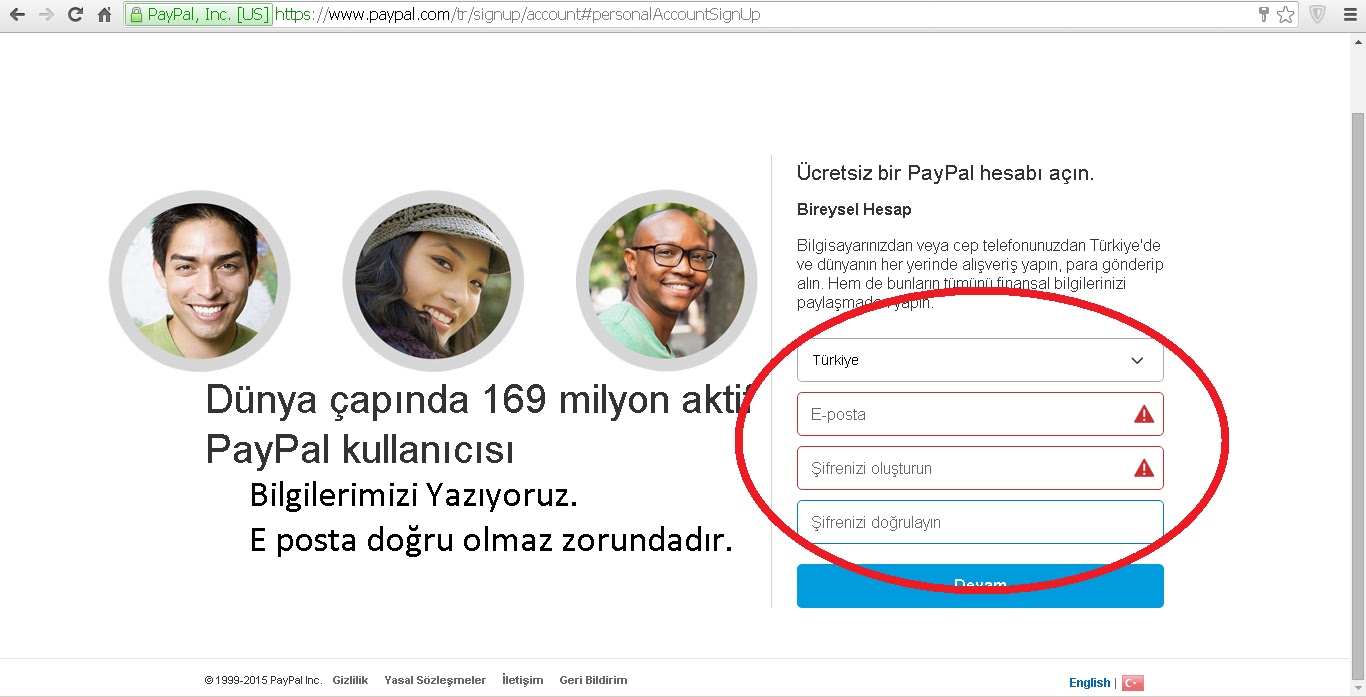The image size is (1366, 697).
Task: Click the warning icon in the E-posta field
Action: click(1144, 414)
